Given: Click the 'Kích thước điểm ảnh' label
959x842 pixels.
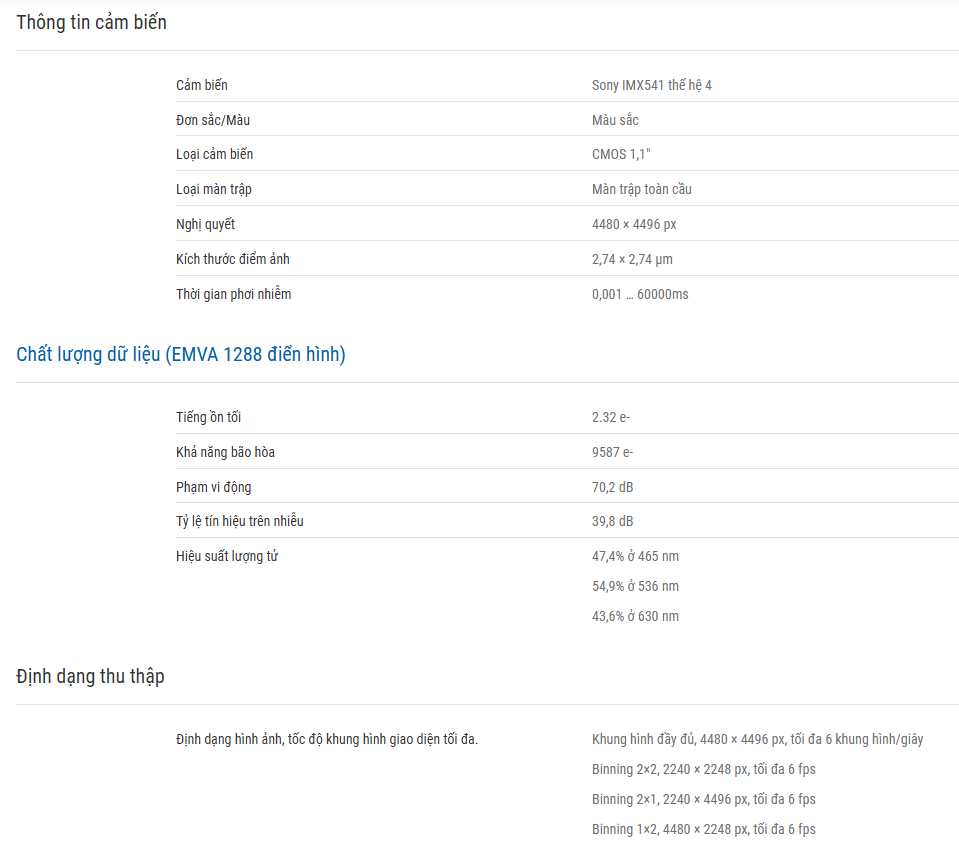Looking at the screenshot, I should 233,259.
